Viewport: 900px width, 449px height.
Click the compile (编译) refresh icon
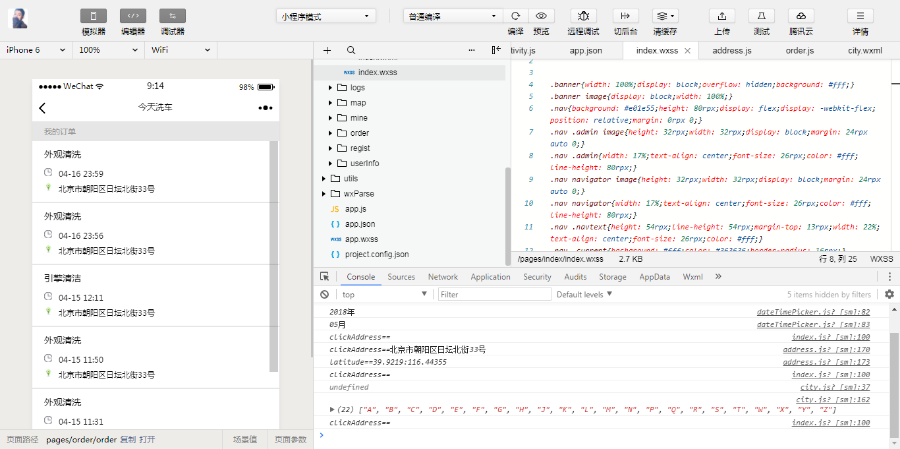515,16
